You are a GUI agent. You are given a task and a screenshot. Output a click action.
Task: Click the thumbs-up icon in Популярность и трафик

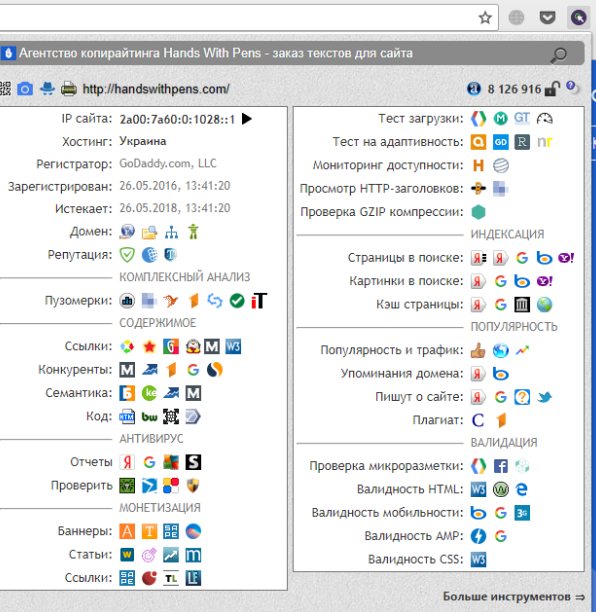tap(478, 350)
